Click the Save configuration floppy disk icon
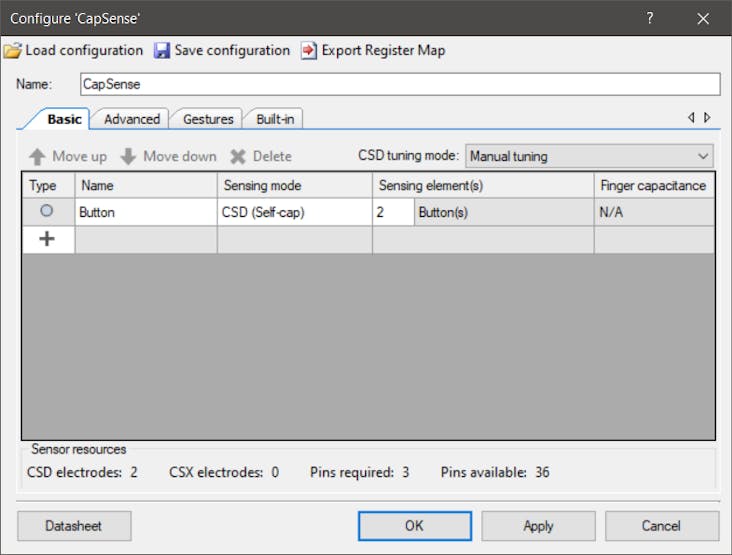Viewport: 732px width, 555px height. click(x=162, y=50)
